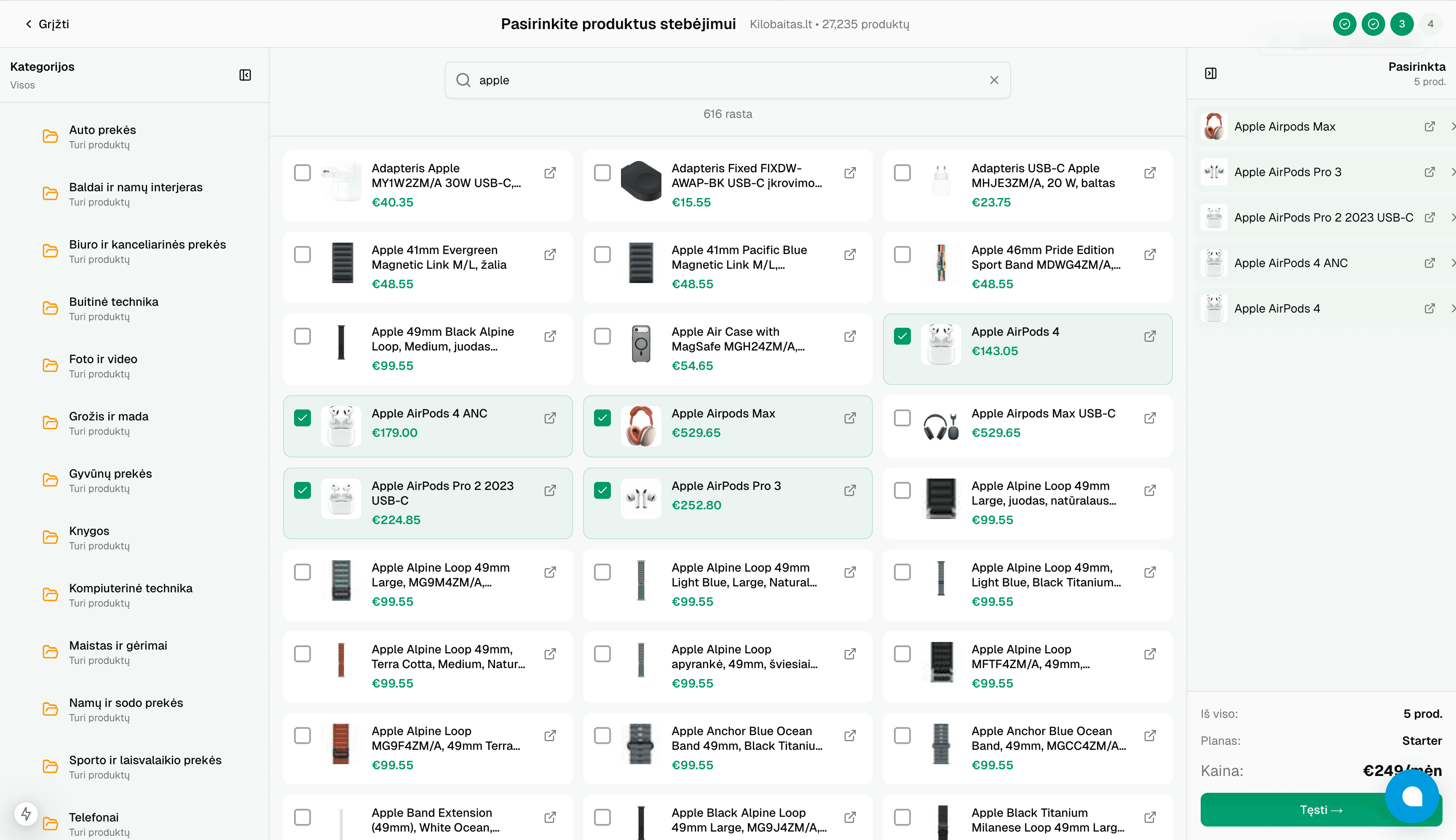This screenshot has width=1456, height=840.
Task: Uncheck Apple AirPods 4 ANC product
Action: (302, 418)
